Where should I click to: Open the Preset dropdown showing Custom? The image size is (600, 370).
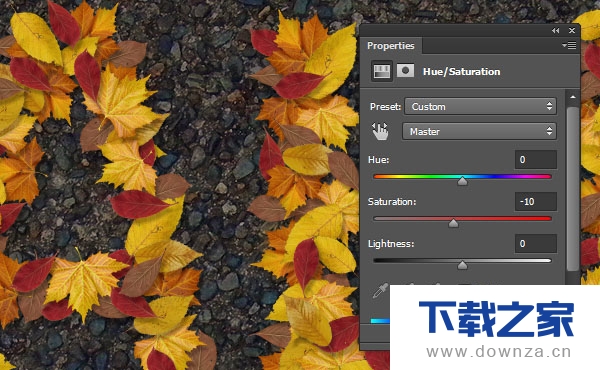click(x=480, y=106)
